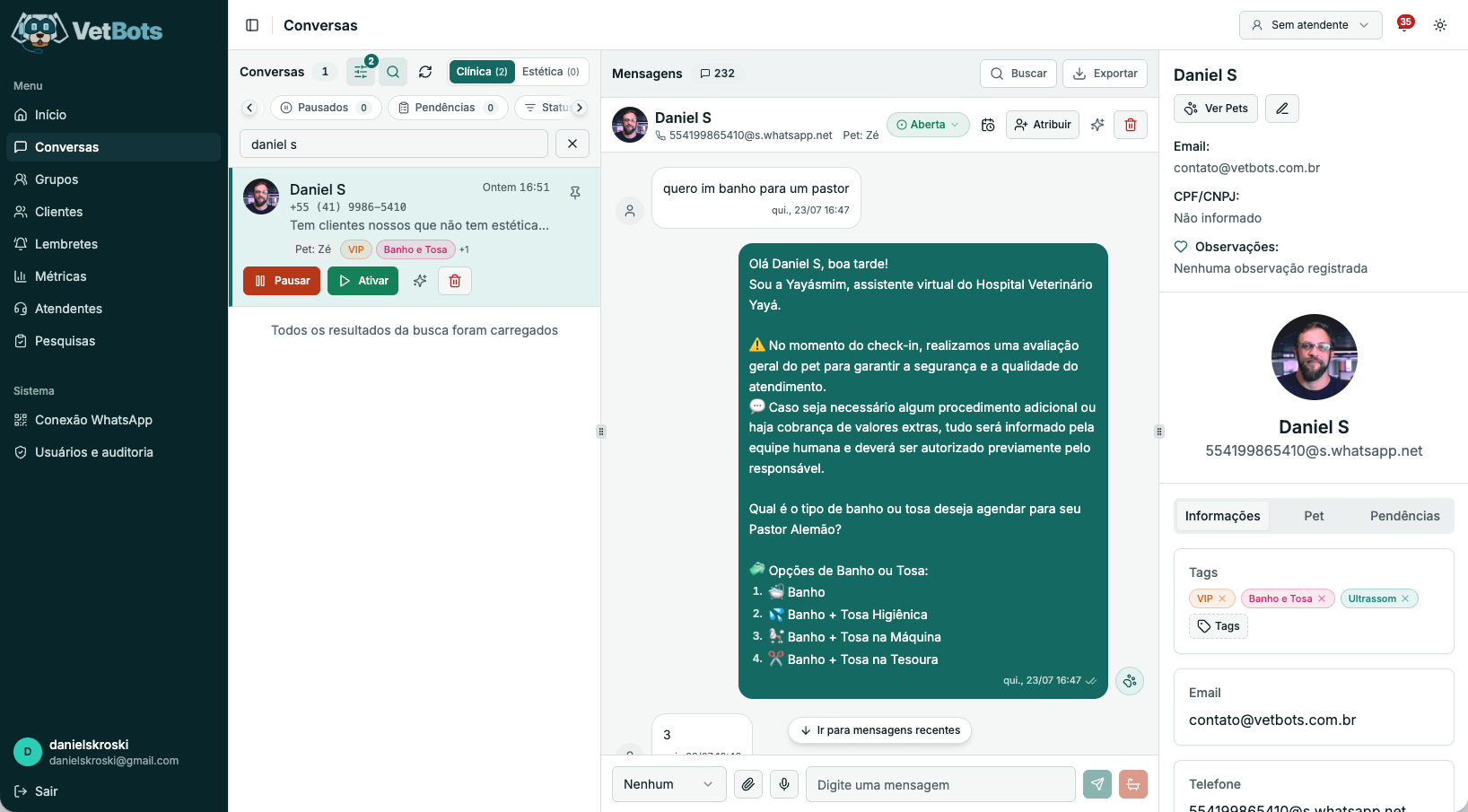Open Clientes in the sidebar
The image size is (1468, 812).
(113, 212)
